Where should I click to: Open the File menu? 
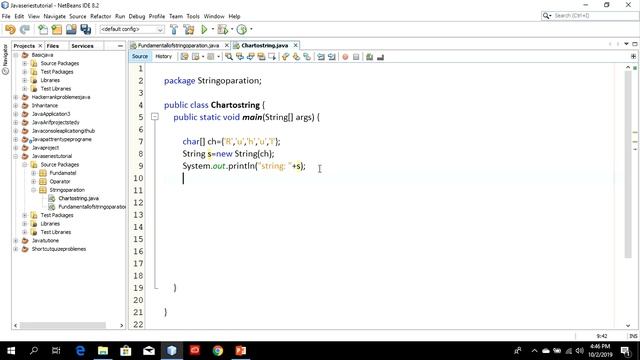click(6, 16)
